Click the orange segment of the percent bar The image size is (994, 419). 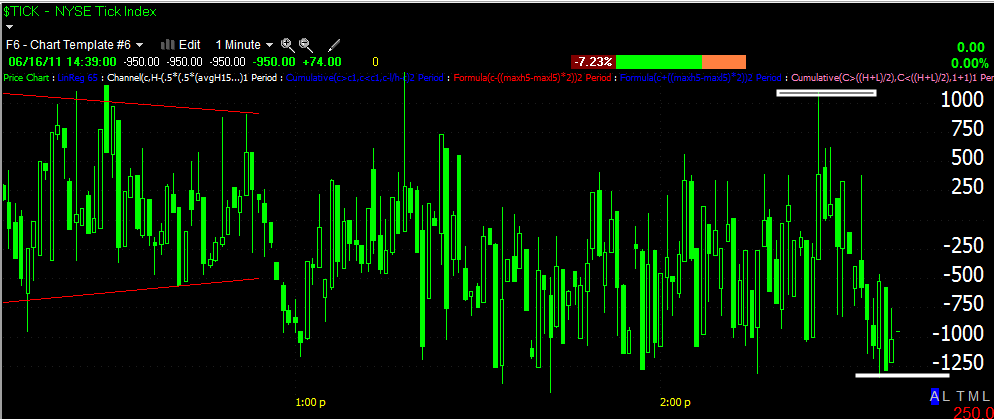[x=724, y=62]
